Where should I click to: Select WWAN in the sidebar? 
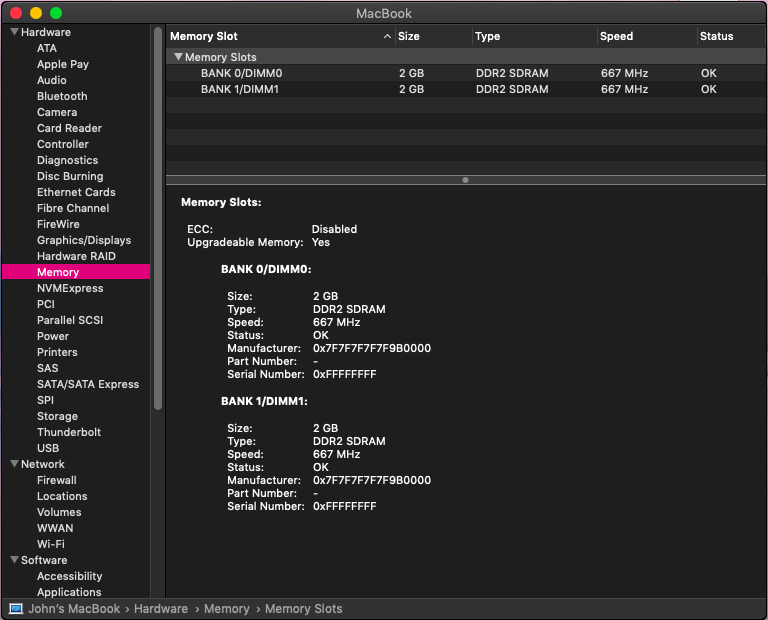tap(55, 528)
